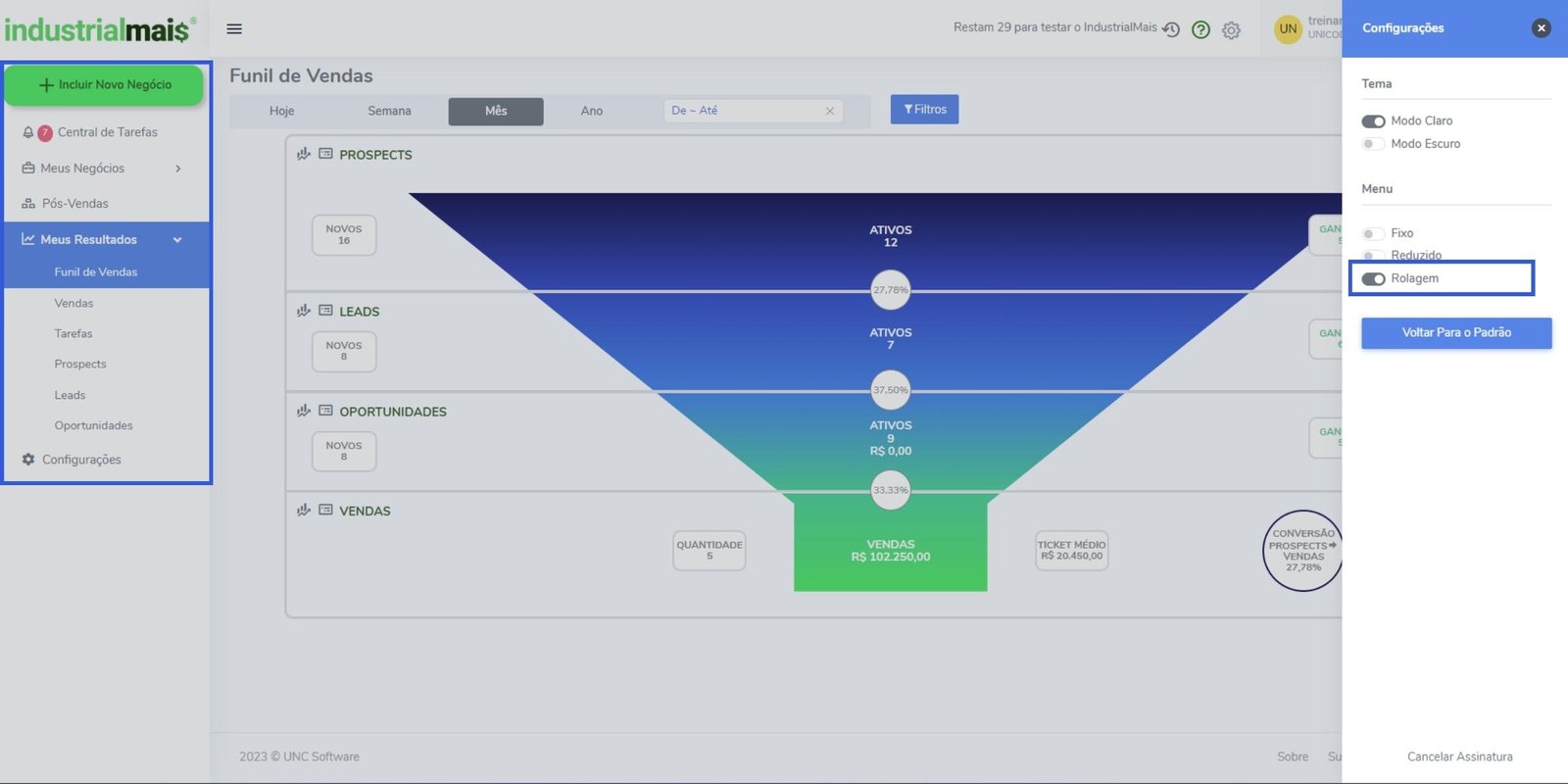
Task: Click Incluir Novo Negócio button
Action: [104, 85]
